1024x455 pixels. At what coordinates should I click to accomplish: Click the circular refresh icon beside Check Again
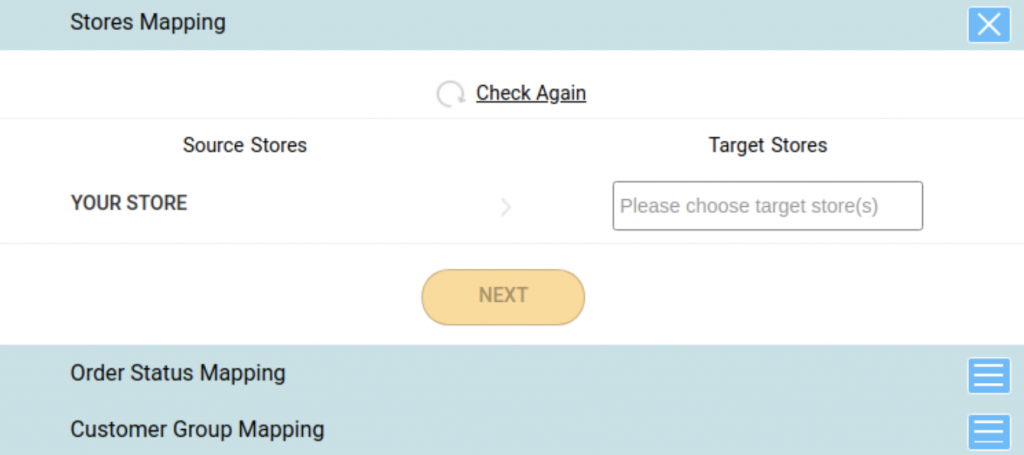[x=451, y=94]
